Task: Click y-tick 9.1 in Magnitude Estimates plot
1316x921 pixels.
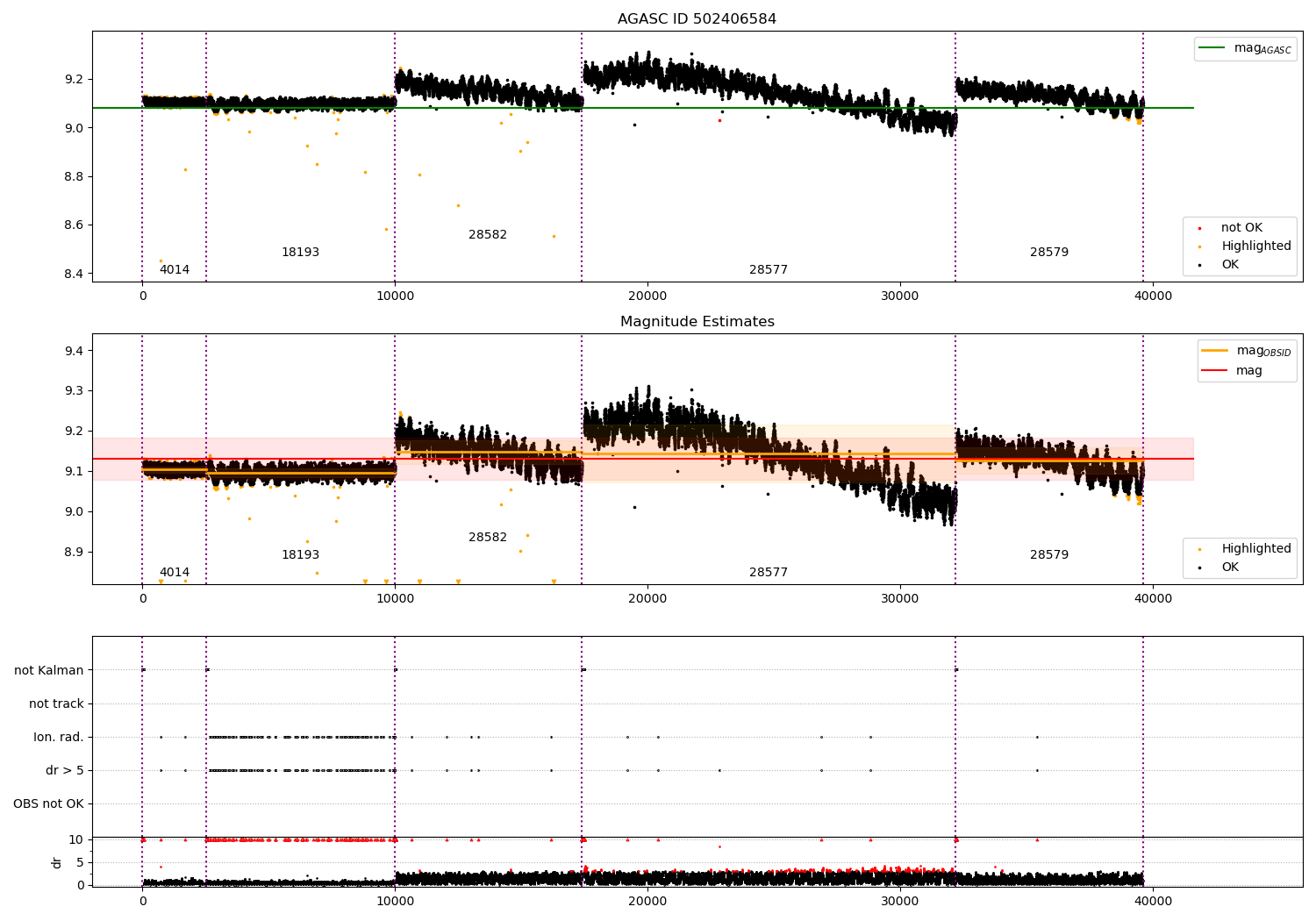Action: pyautogui.click(x=75, y=471)
